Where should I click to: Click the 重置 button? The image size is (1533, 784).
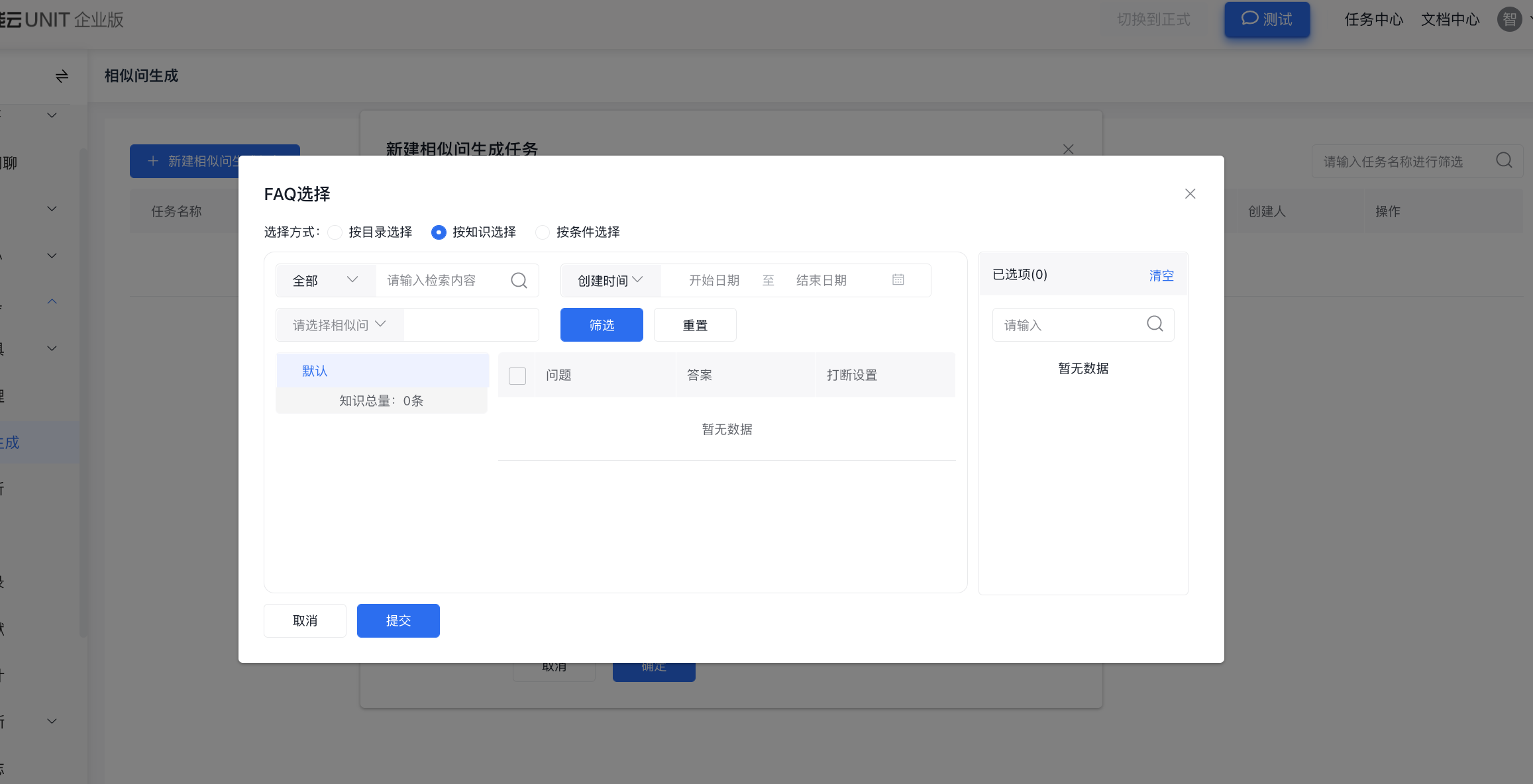[695, 325]
